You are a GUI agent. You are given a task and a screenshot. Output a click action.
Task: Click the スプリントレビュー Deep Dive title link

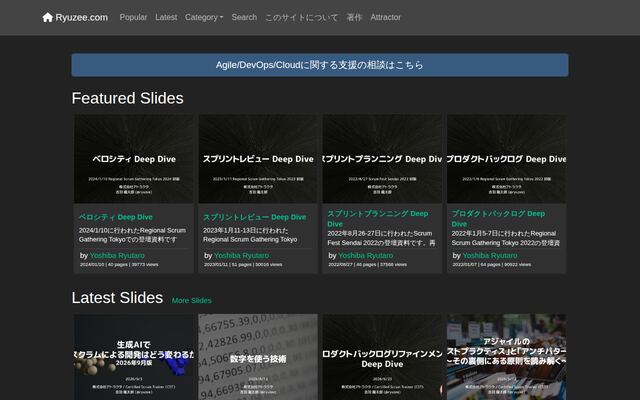(x=254, y=217)
